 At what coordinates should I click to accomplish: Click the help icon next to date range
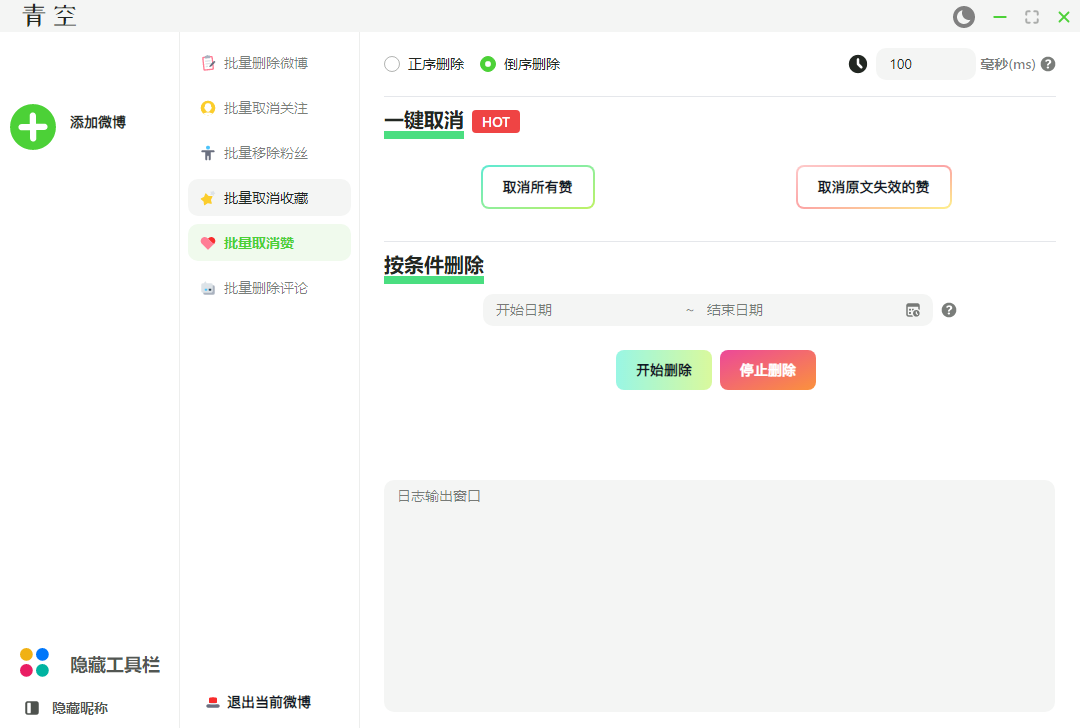point(949,310)
